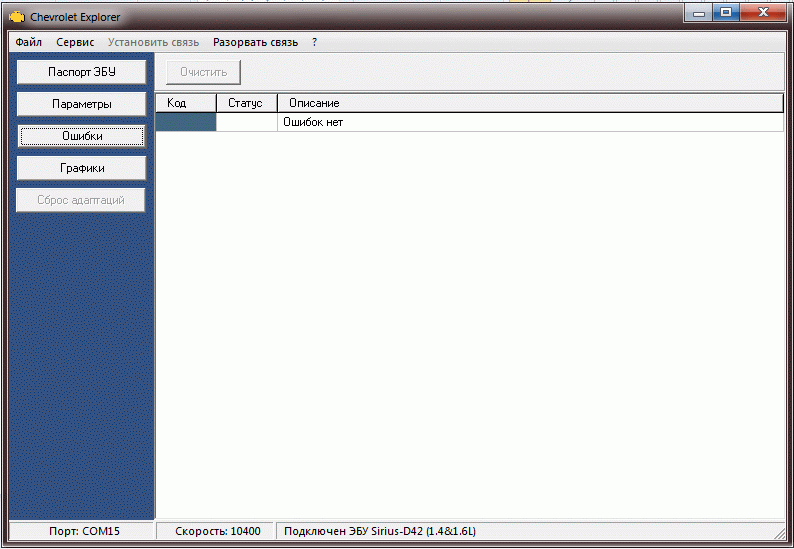Screen dimensions: 794x549
Task: Minimize the Chevrolet Explorer window
Action: tap(699, 13)
